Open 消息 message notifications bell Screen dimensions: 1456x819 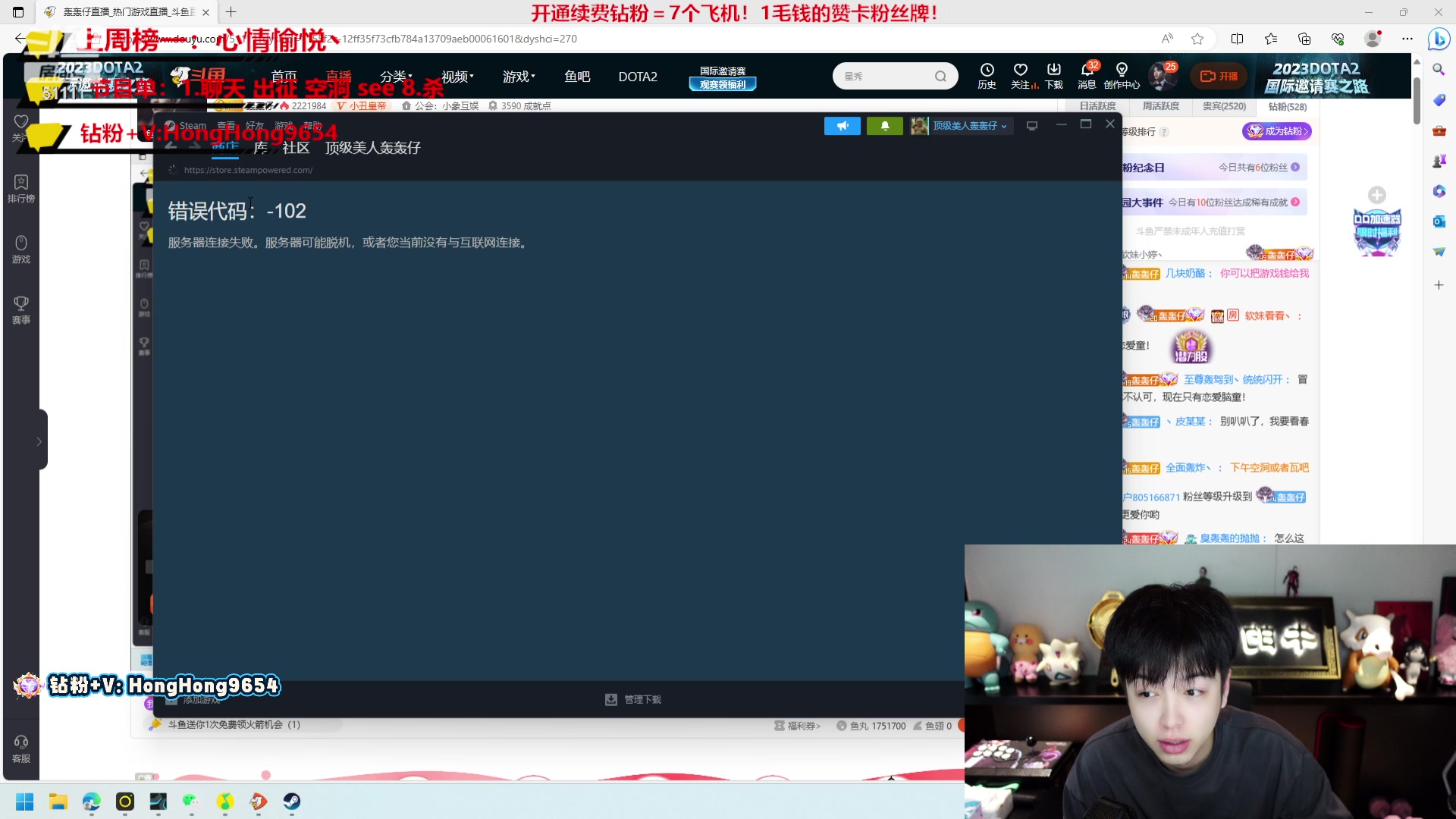1087,71
